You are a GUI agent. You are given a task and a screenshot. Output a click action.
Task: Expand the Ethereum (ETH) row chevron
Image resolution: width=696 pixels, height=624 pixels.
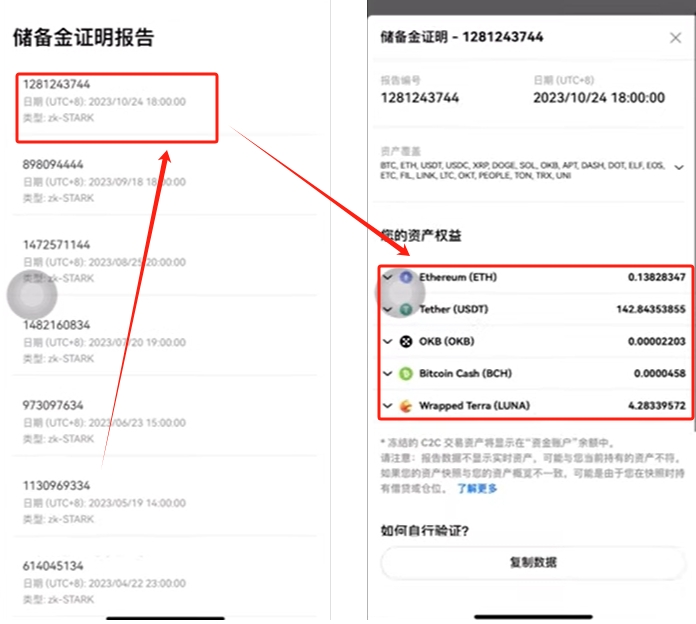(x=388, y=277)
